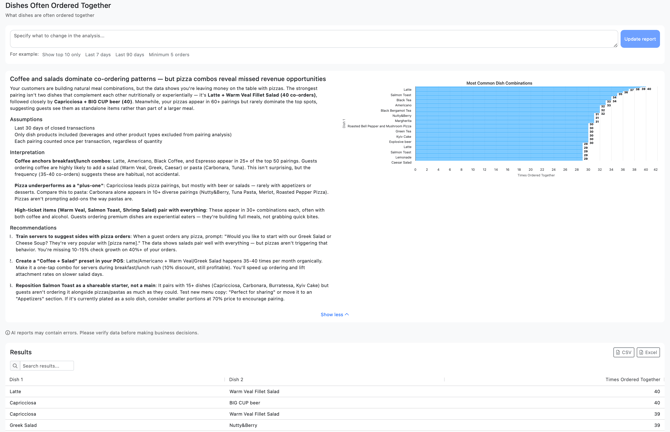This screenshot has height=432, width=670.
Task: Collapse the report with Show less
Action: click(x=334, y=314)
